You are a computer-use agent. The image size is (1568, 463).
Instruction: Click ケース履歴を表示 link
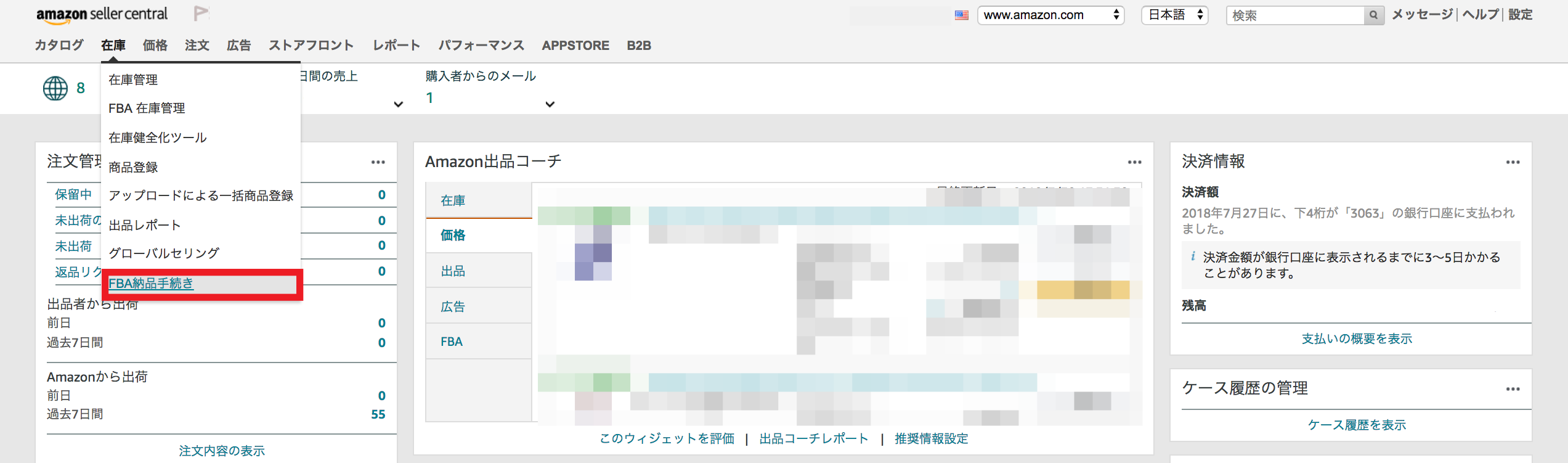point(1357,425)
